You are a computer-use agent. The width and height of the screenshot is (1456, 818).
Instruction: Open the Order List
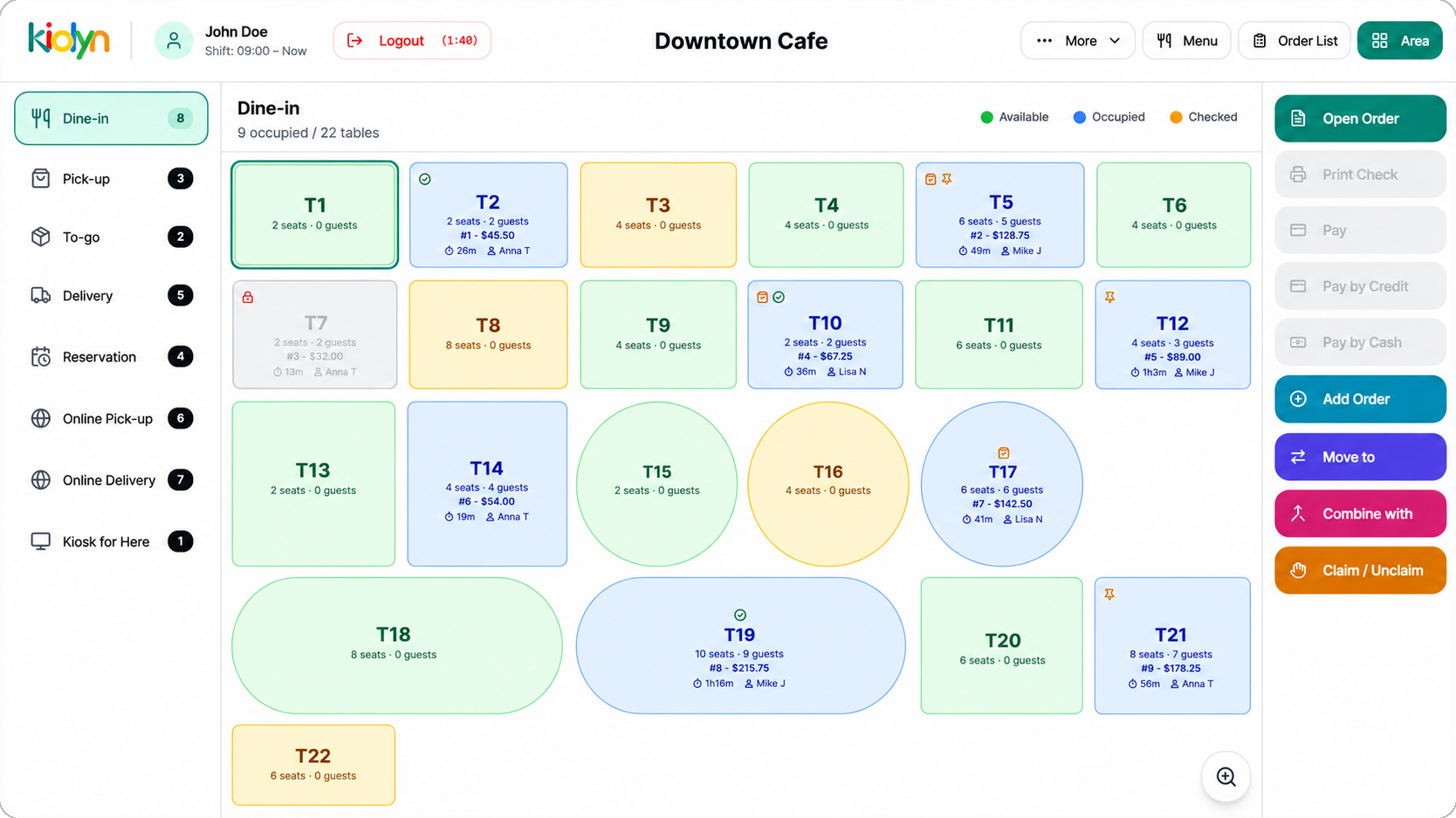click(x=1295, y=40)
